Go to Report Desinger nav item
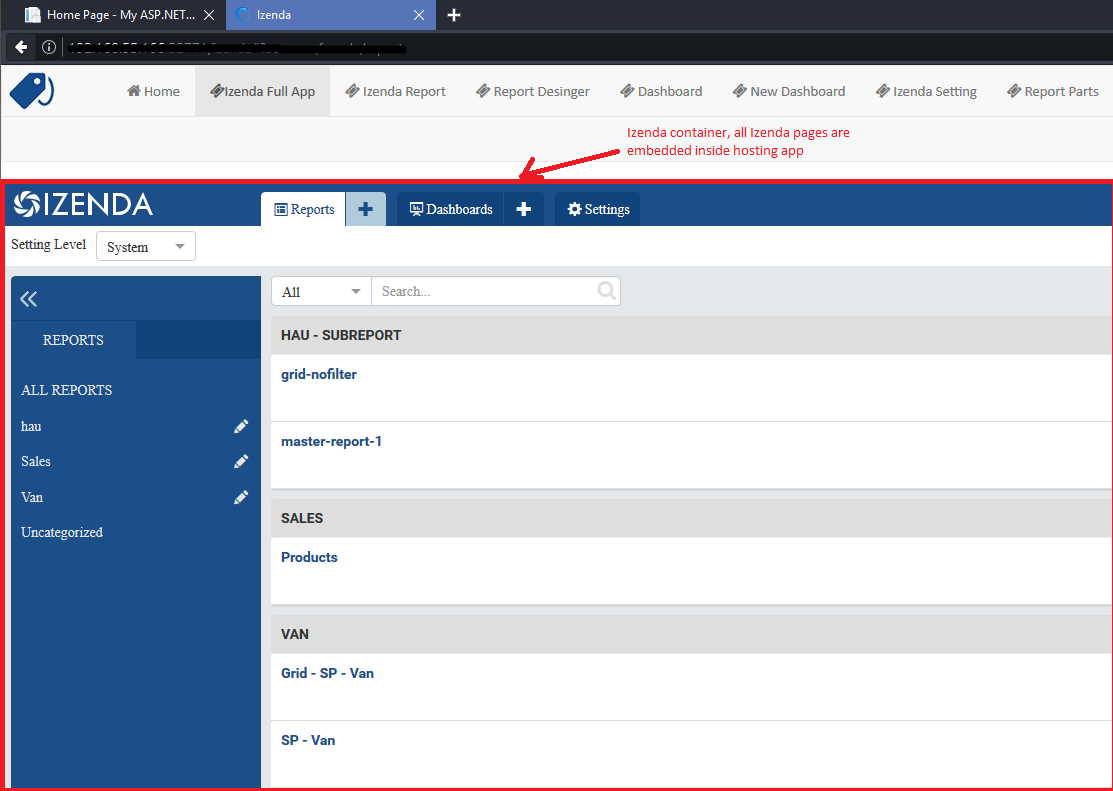Screen dimensions: 1113x791 point(532,91)
